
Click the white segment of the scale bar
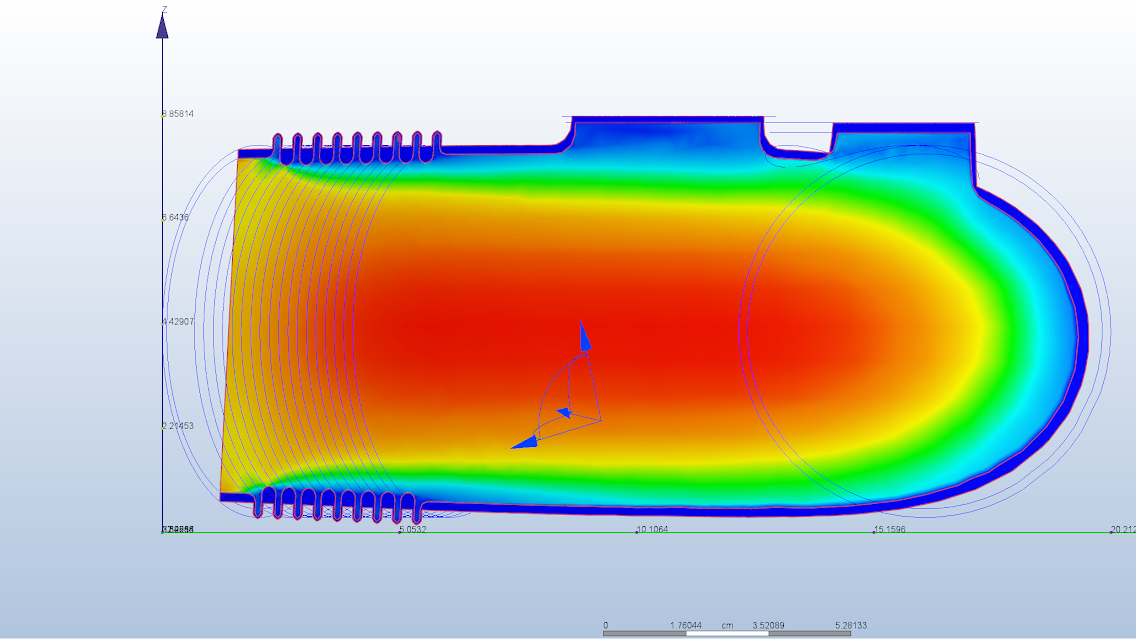pyautogui.click(x=727, y=634)
